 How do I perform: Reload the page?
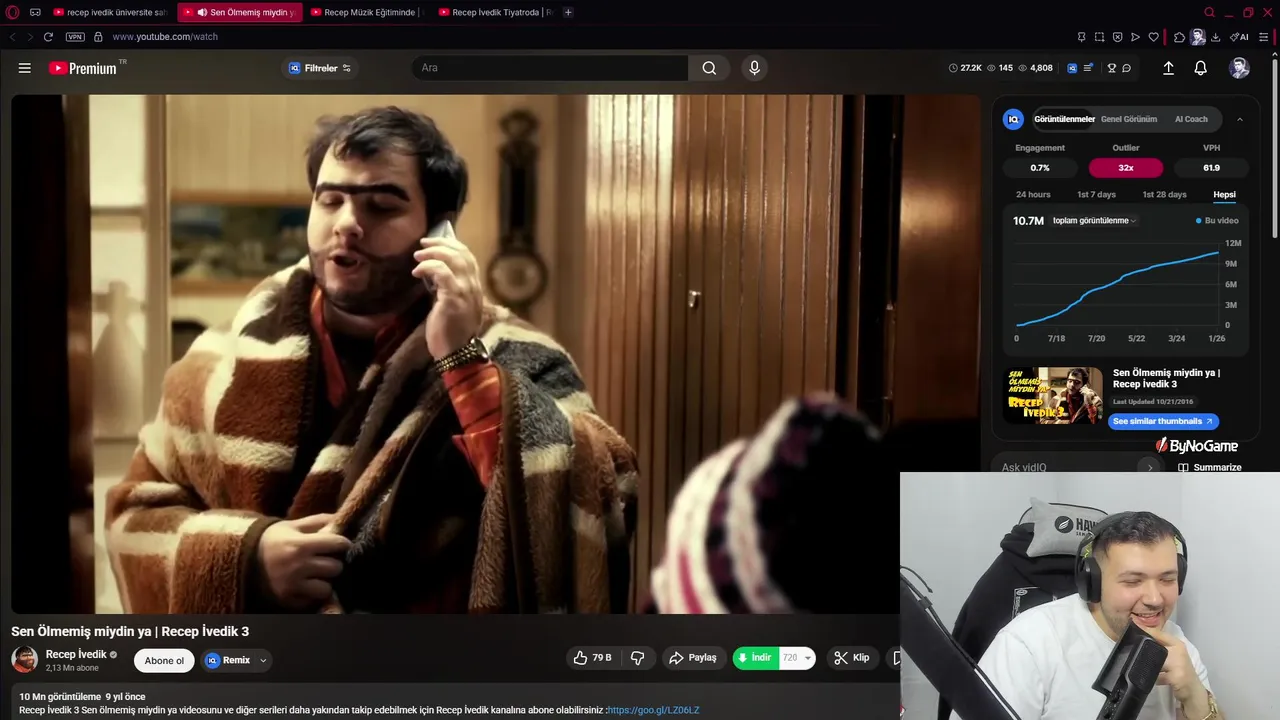coord(48,37)
